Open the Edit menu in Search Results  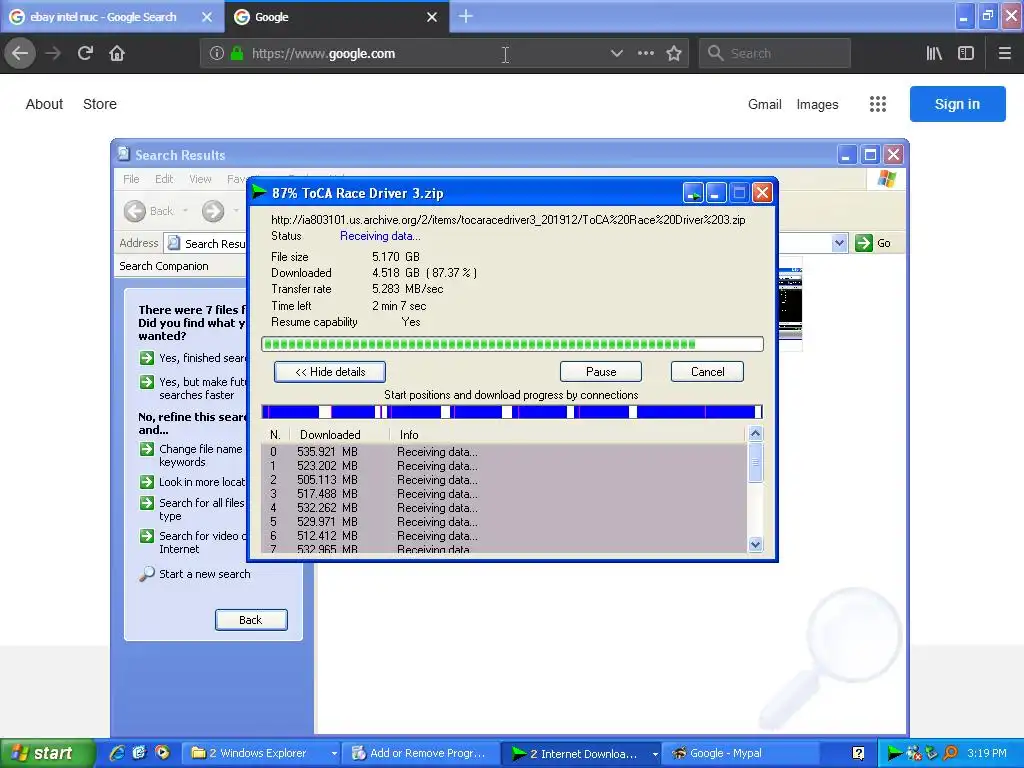click(x=164, y=179)
